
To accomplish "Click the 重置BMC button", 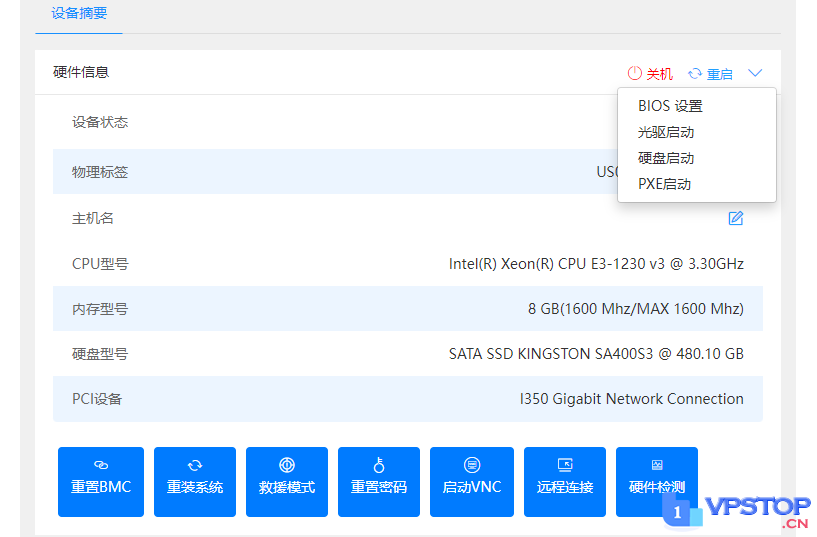I will point(101,482).
